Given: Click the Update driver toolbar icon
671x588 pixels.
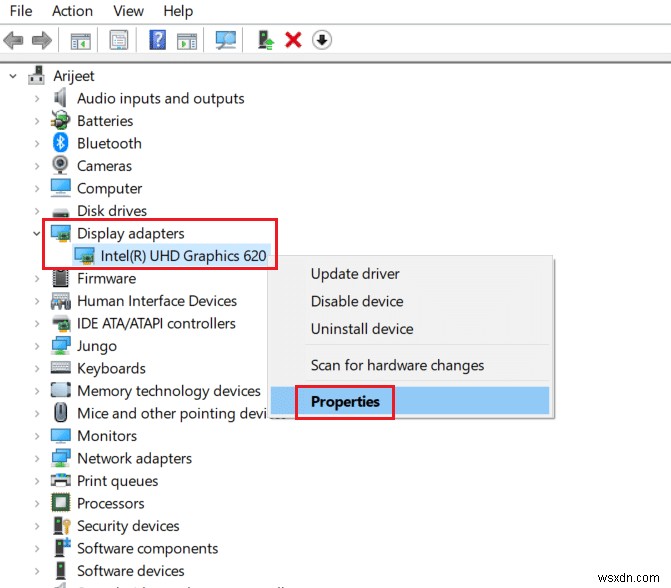Looking at the screenshot, I should (x=265, y=40).
